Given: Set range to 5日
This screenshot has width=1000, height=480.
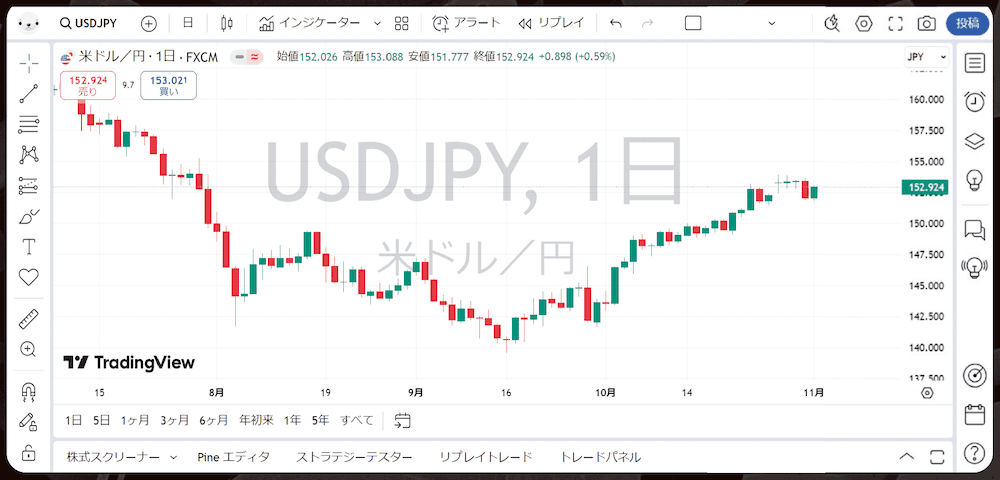Looking at the screenshot, I should [x=101, y=420].
